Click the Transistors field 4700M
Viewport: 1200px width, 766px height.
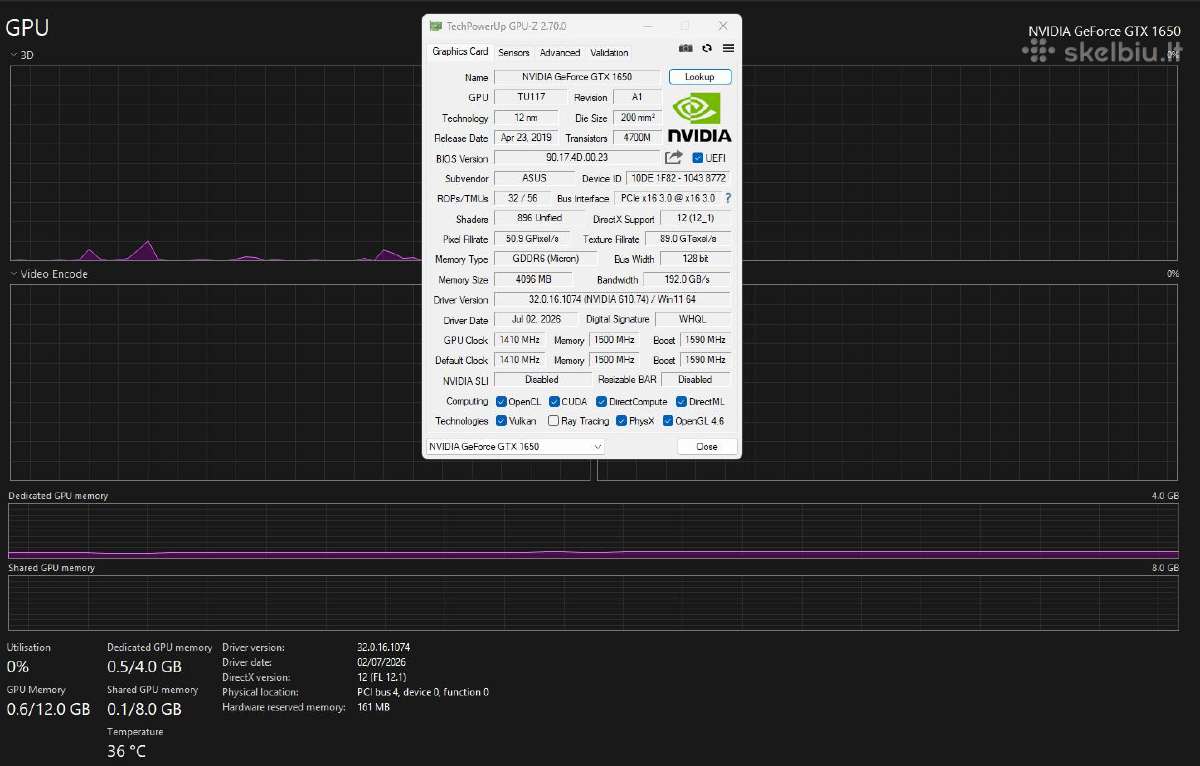(637, 138)
